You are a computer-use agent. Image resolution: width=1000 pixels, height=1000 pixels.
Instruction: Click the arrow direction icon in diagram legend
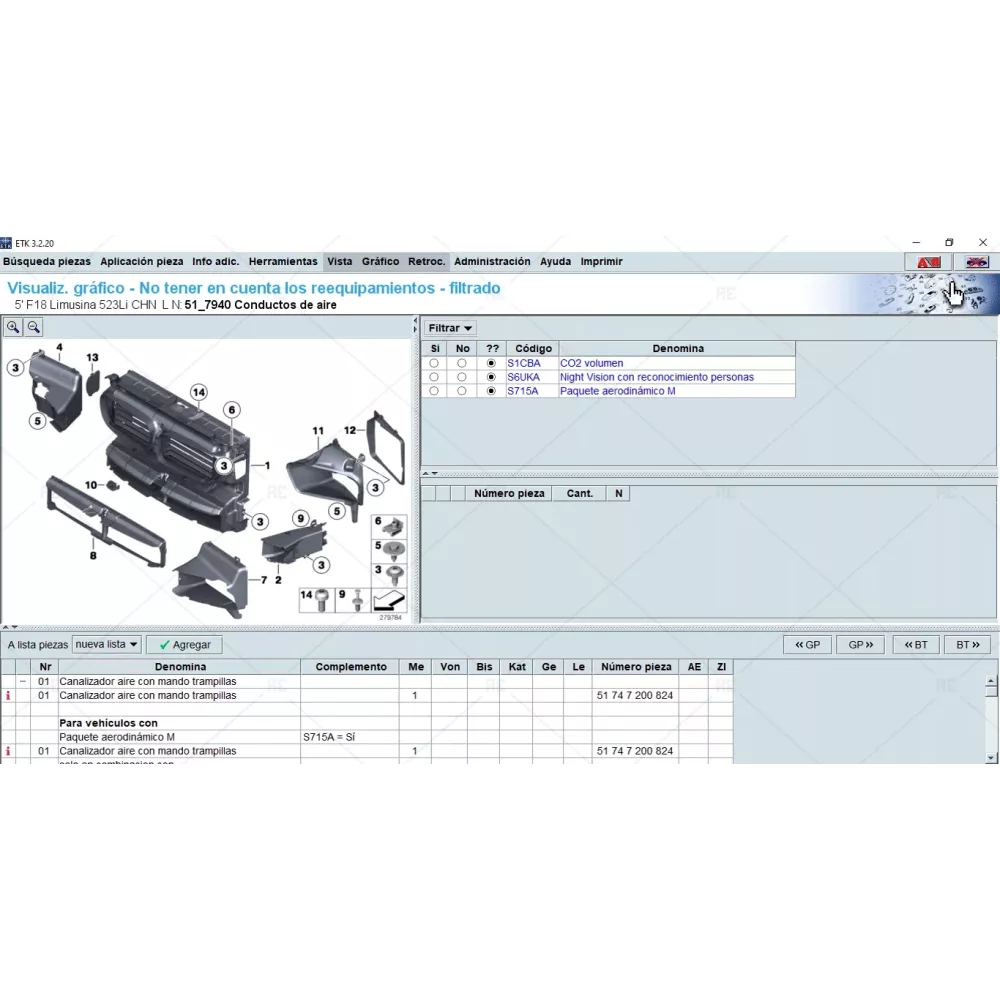tap(388, 600)
